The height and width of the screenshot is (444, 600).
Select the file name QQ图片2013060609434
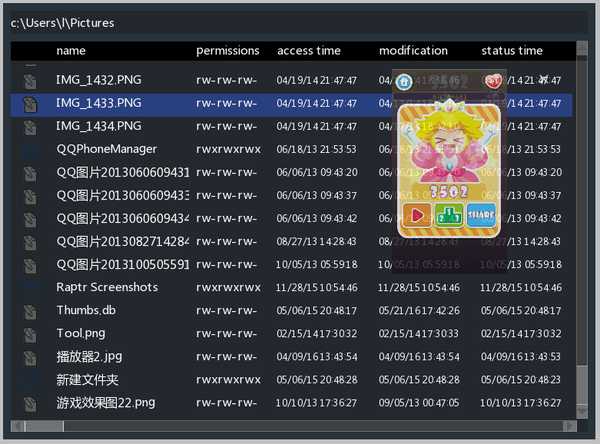coord(122,219)
